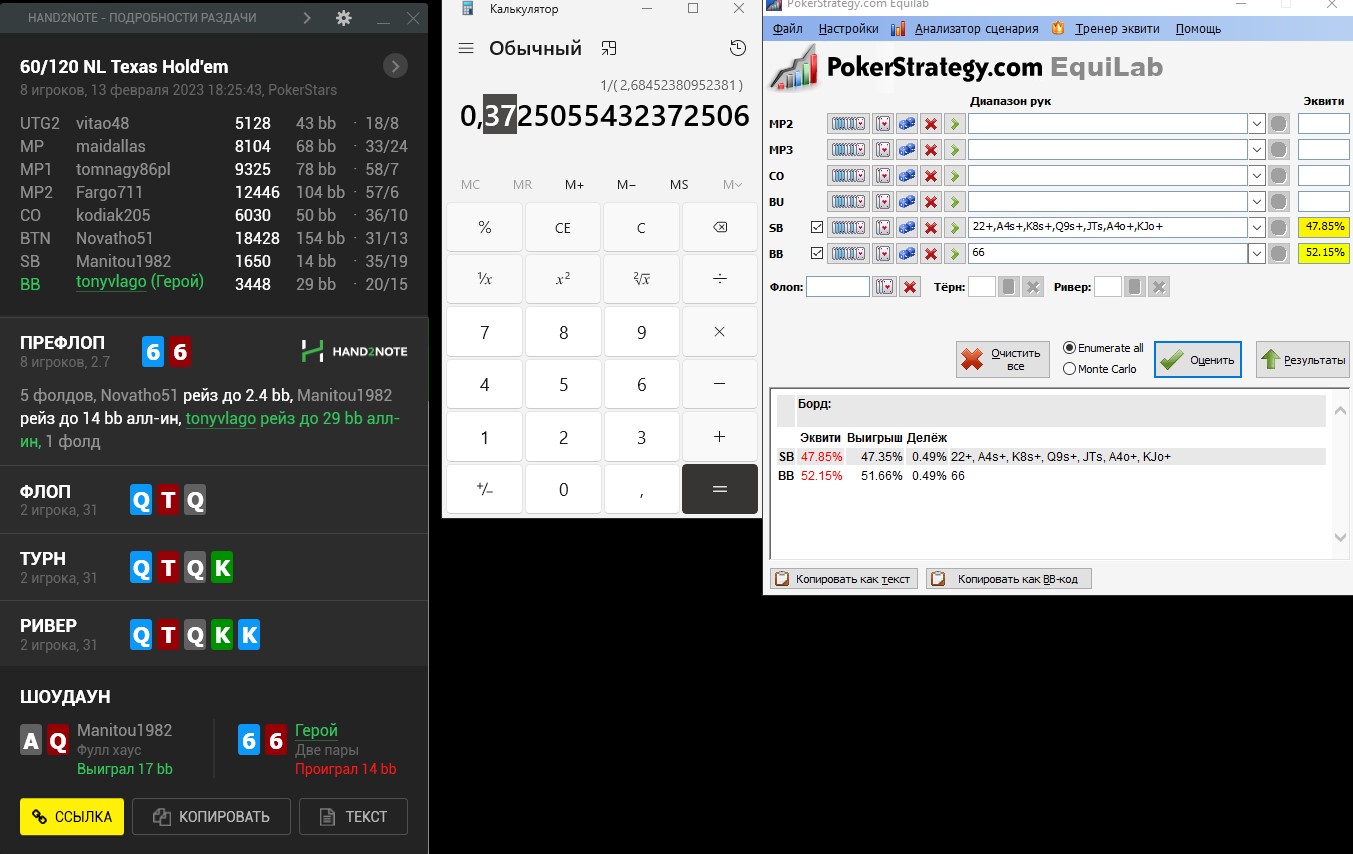Click the green arrow in the MP2 row
Screen dimensions: 1353x854
pos(955,123)
